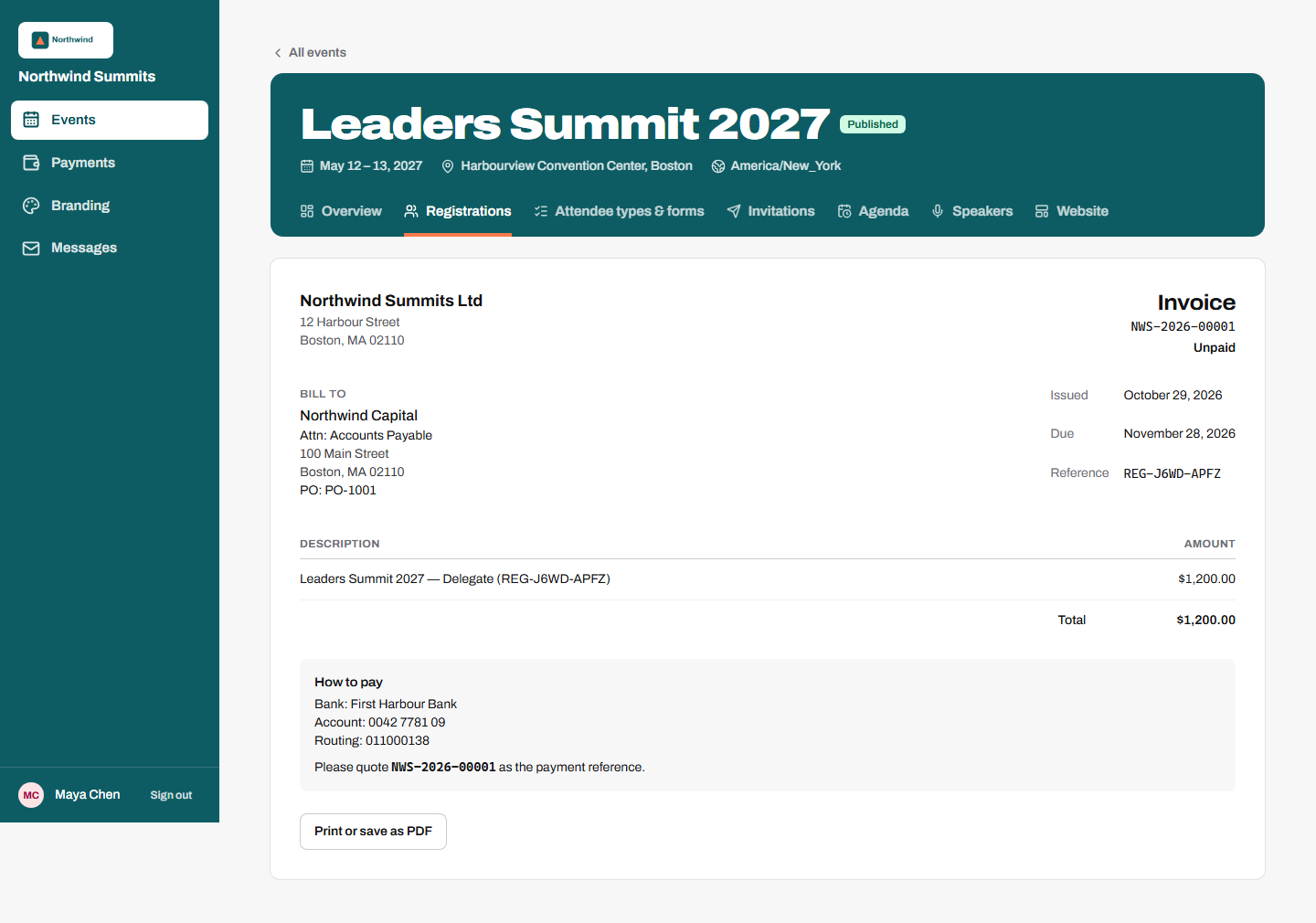
Task: Open Messages in the sidebar
Action: [x=110, y=248]
